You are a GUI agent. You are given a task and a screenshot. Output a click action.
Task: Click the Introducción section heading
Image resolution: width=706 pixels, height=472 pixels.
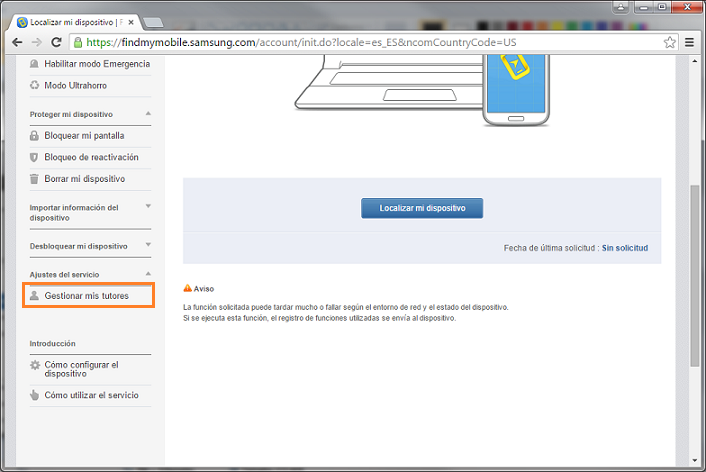coord(53,344)
